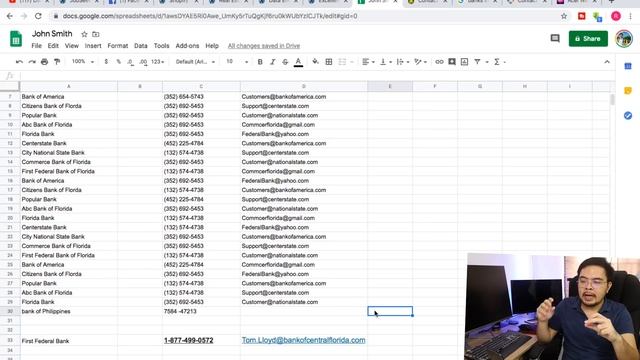This screenshot has width=640, height=360.
Task: Open the font family dropdown
Action: coord(195,62)
